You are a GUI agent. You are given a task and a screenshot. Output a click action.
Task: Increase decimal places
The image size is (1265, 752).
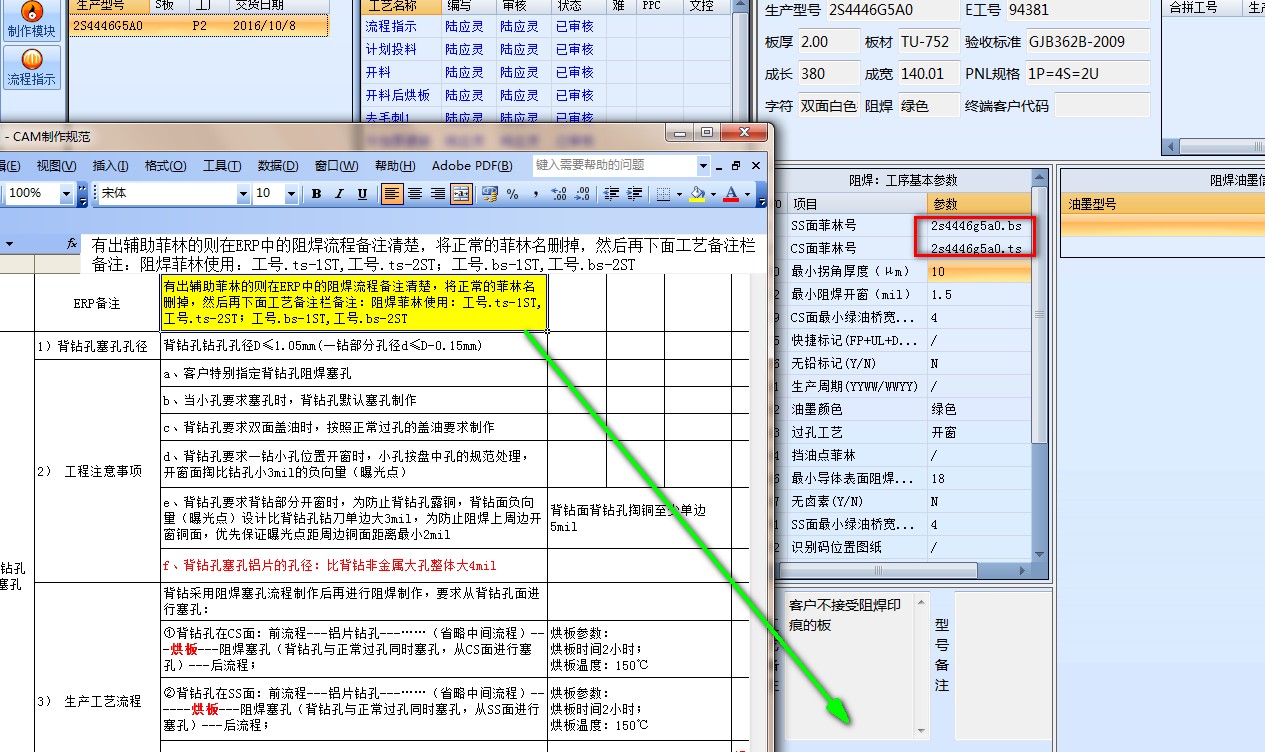pyautogui.click(x=560, y=194)
